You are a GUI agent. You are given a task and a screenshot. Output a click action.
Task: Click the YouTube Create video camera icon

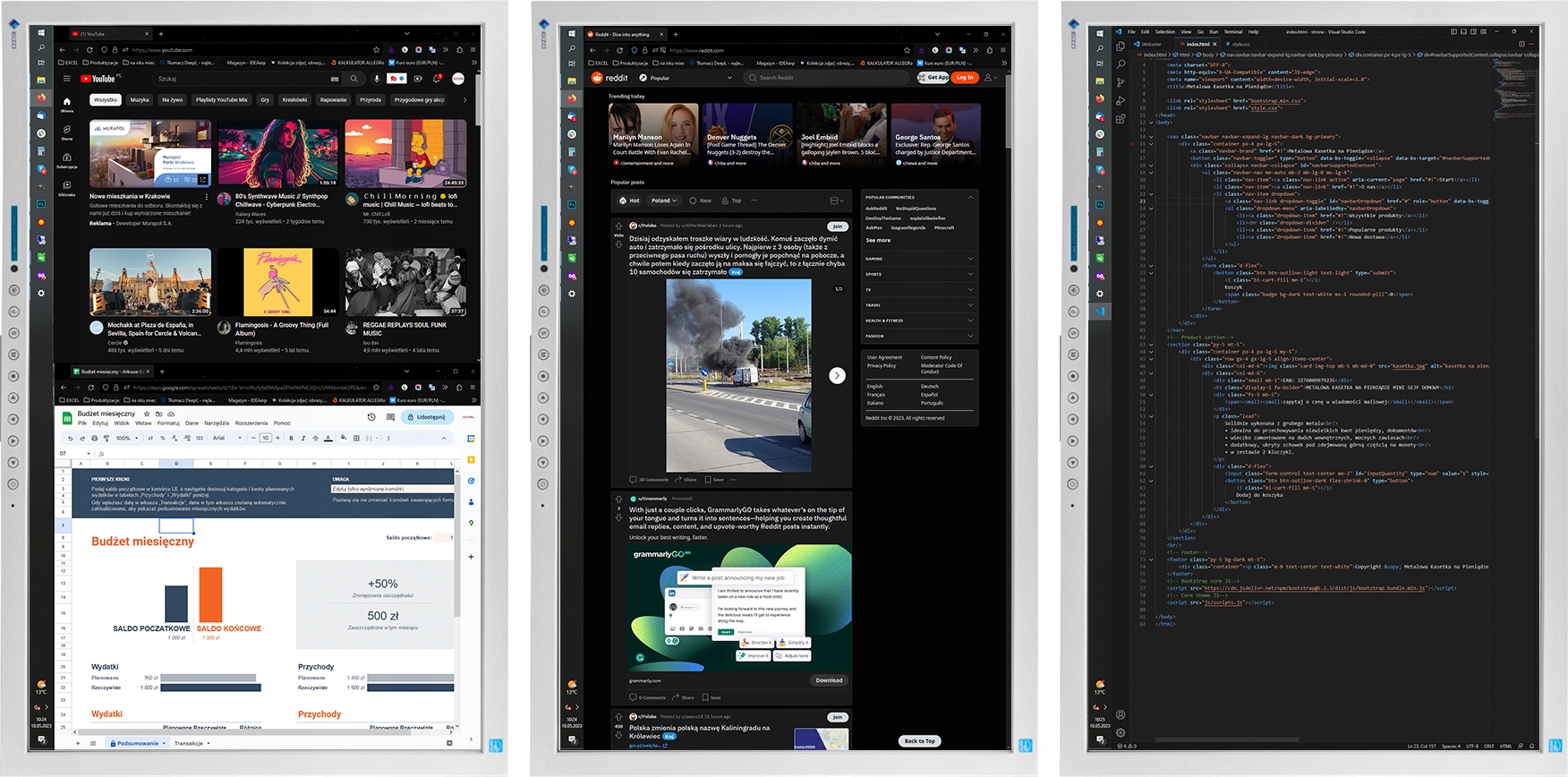pos(418,79)
